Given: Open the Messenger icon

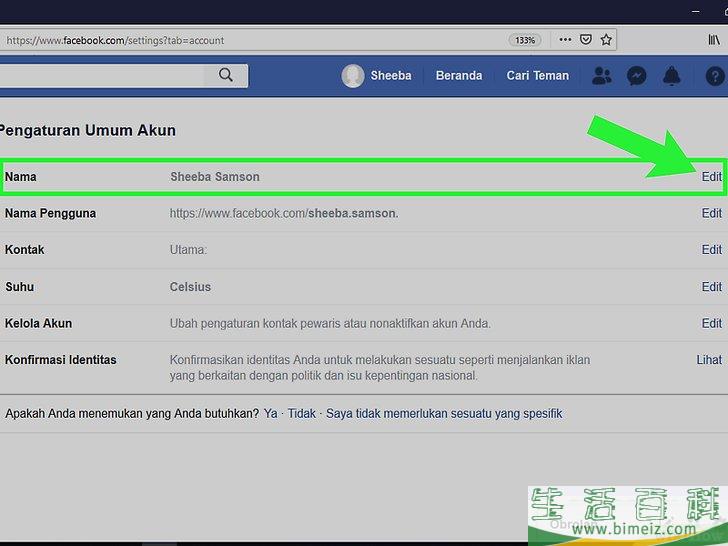Looking at the screenshot, I should [637, 76].
